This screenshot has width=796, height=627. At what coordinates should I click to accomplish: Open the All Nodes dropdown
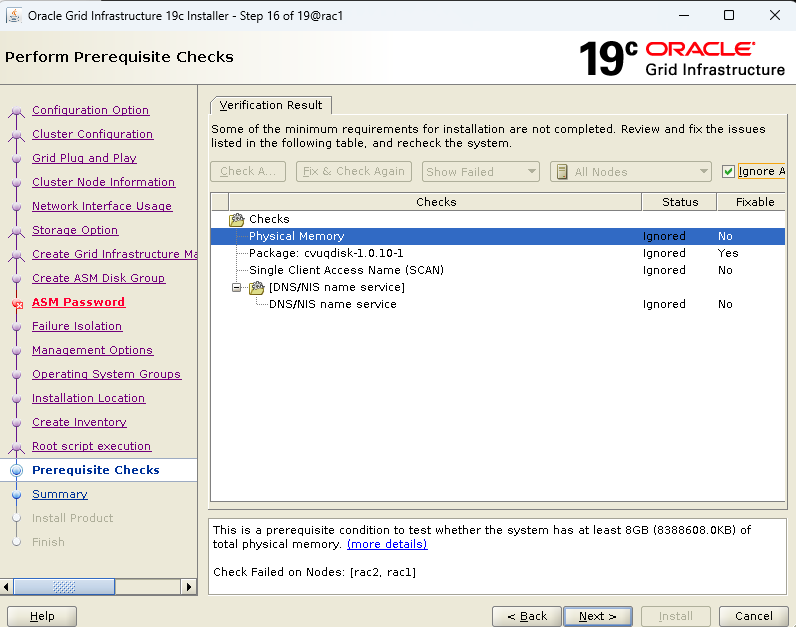coord(630,172)
